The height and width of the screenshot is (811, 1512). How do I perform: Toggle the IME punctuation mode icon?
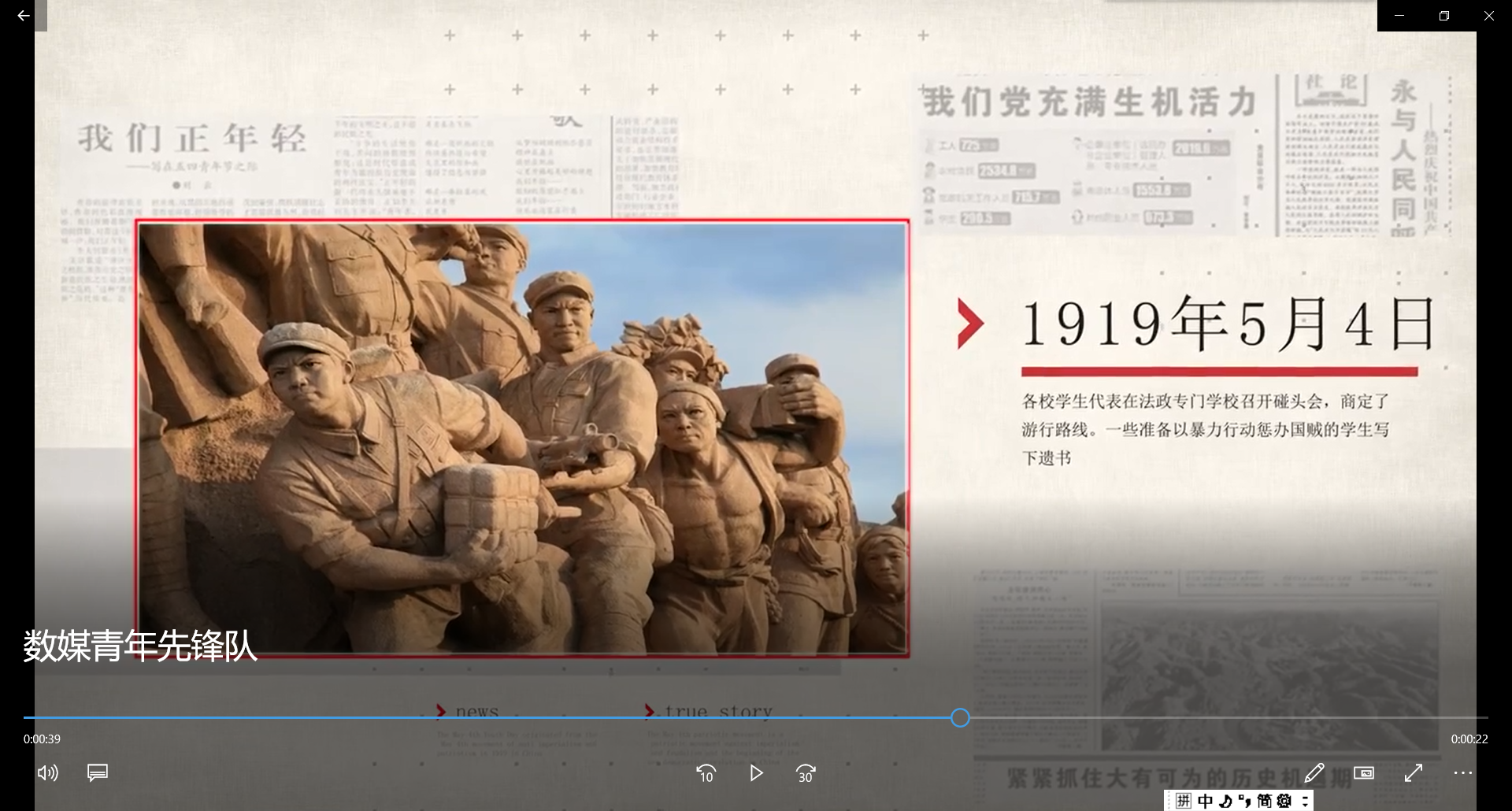click(1245, 801)
